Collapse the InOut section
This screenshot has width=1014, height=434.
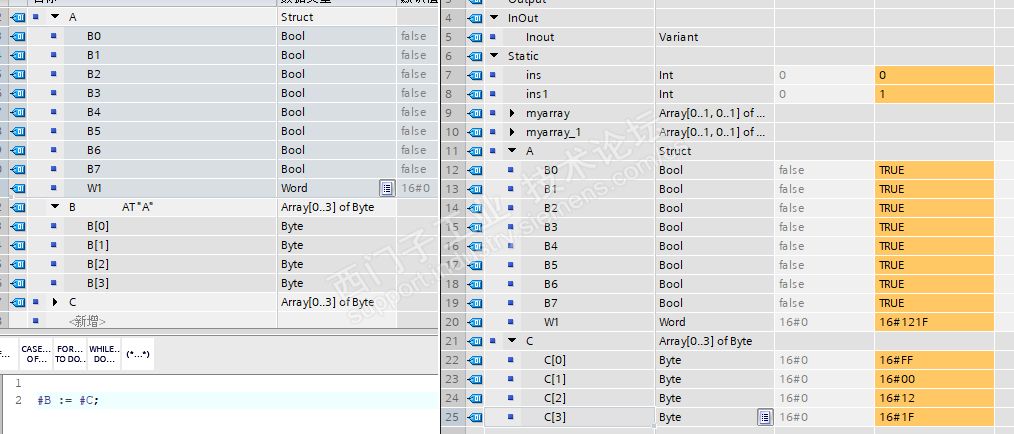click(494, 18)
